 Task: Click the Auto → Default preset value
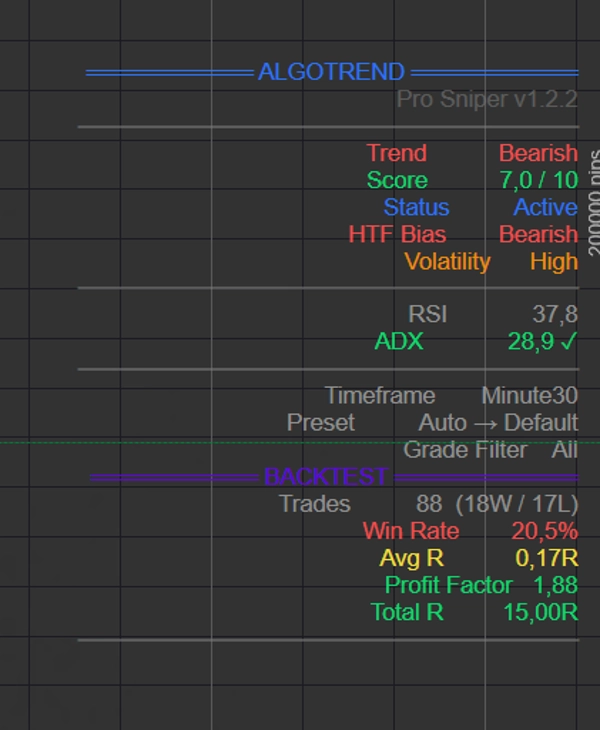click(x=498, y=423)
